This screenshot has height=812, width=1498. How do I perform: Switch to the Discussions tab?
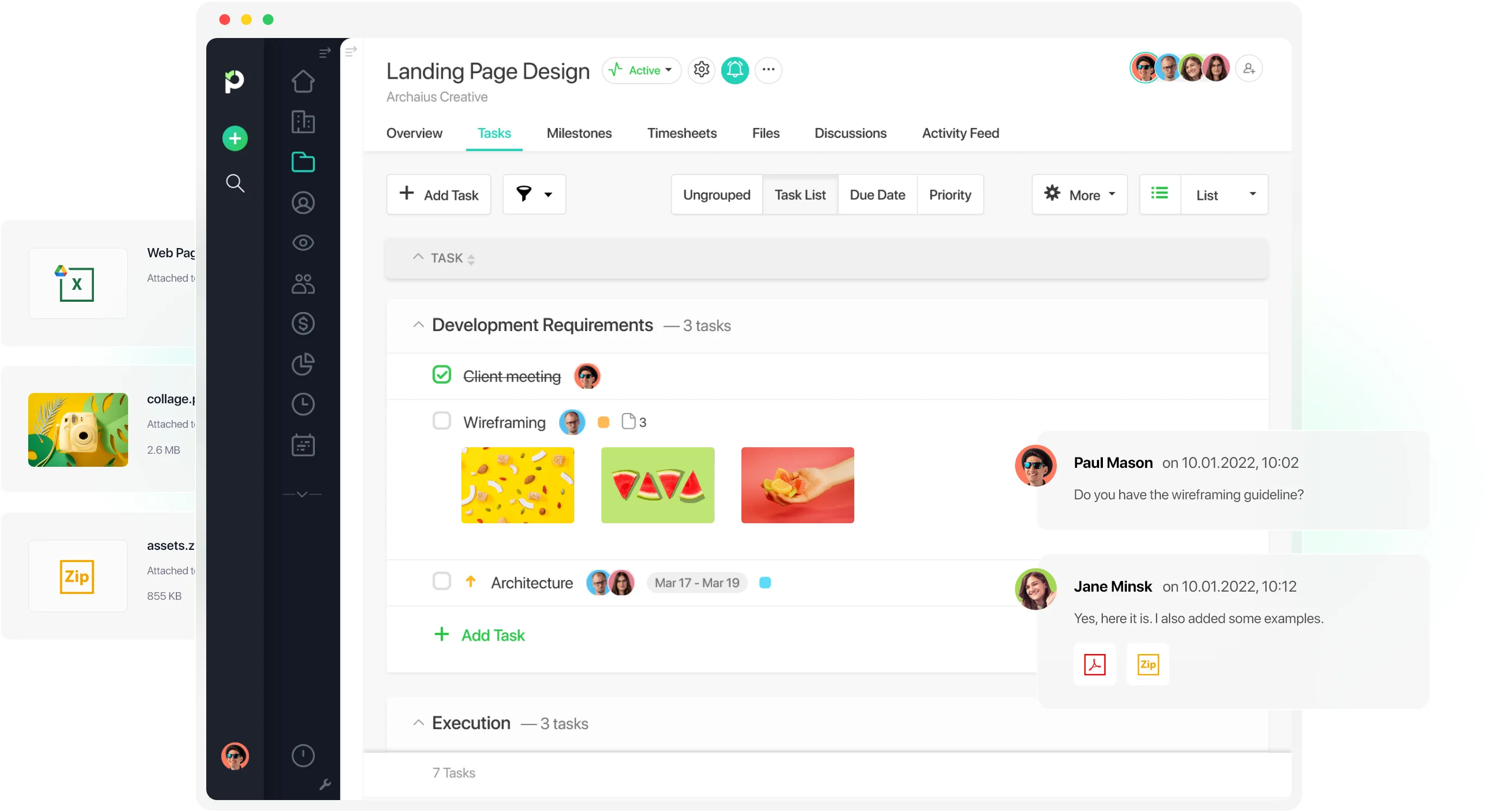pyautogui.click(x=850, y=133)
